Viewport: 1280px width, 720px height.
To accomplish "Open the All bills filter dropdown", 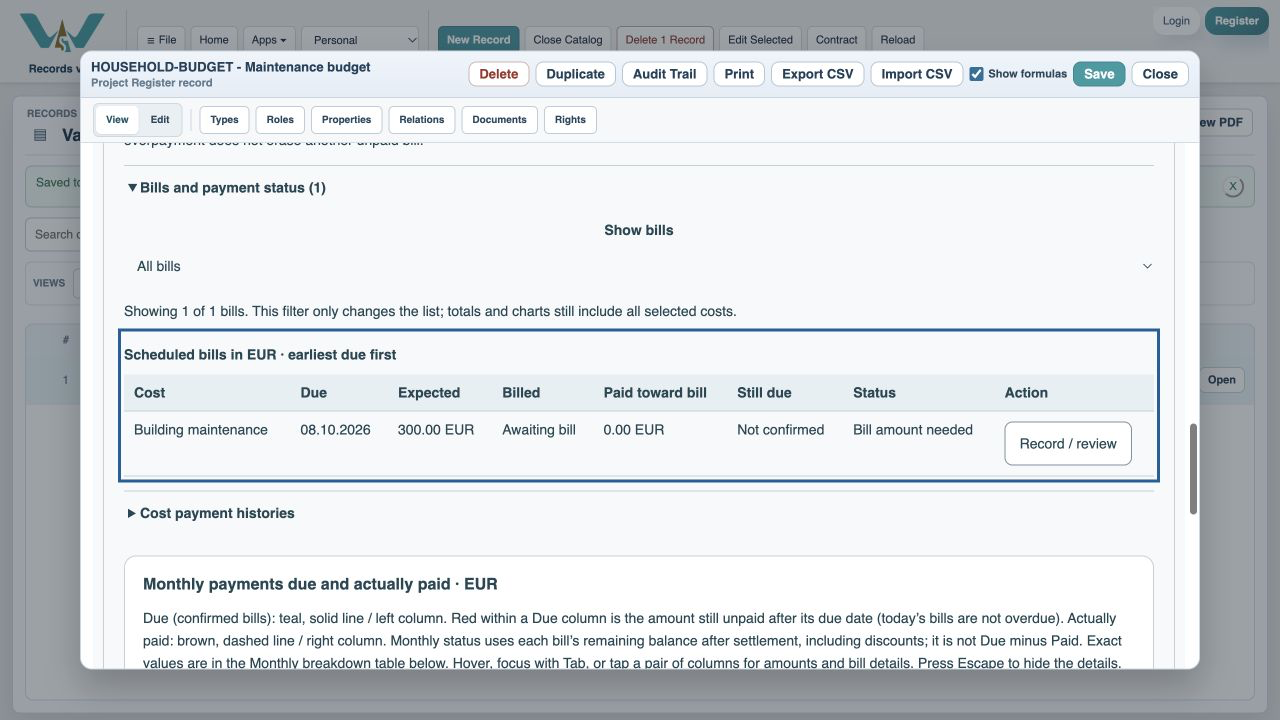I will pyautogui.click(x=639, y=266).
